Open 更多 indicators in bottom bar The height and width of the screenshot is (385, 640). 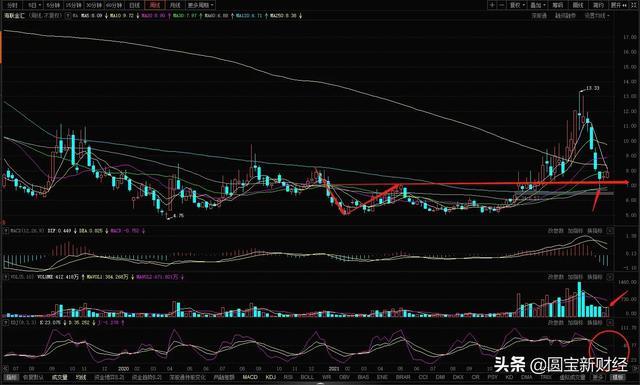coord(598,377)
